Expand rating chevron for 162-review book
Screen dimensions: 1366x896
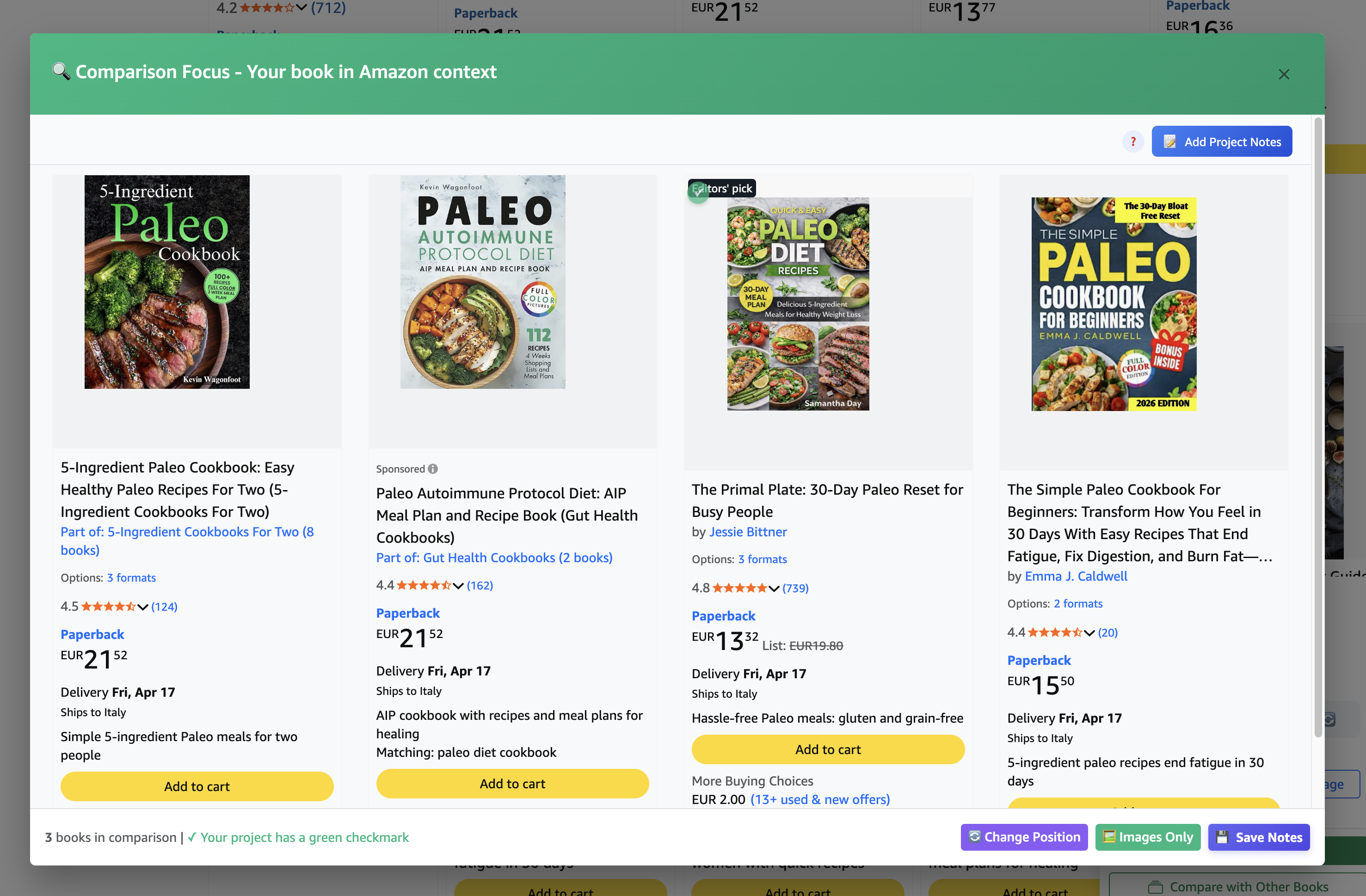[x=458, y=585]
